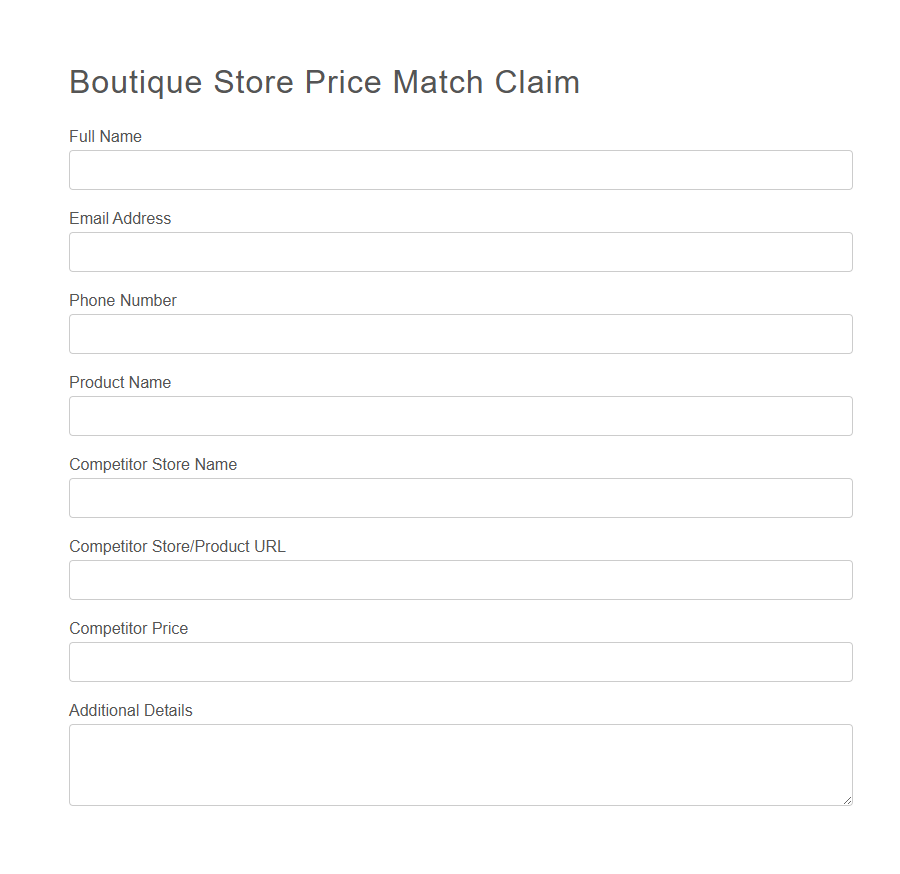Click the Full Name input field
Screen dimensions: 900x874
pos(460,170)
